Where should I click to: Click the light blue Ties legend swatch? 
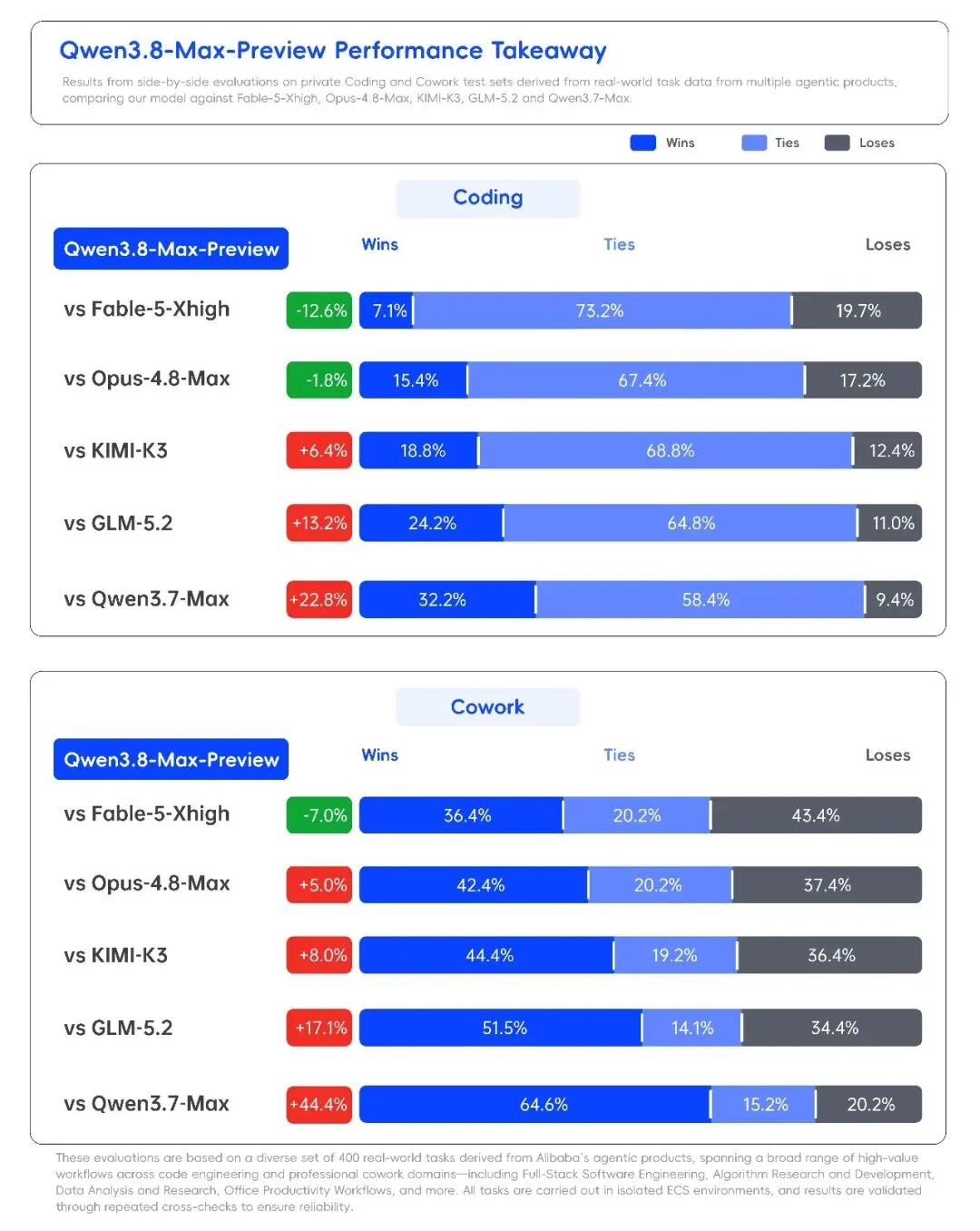click(x=754, y=143)
